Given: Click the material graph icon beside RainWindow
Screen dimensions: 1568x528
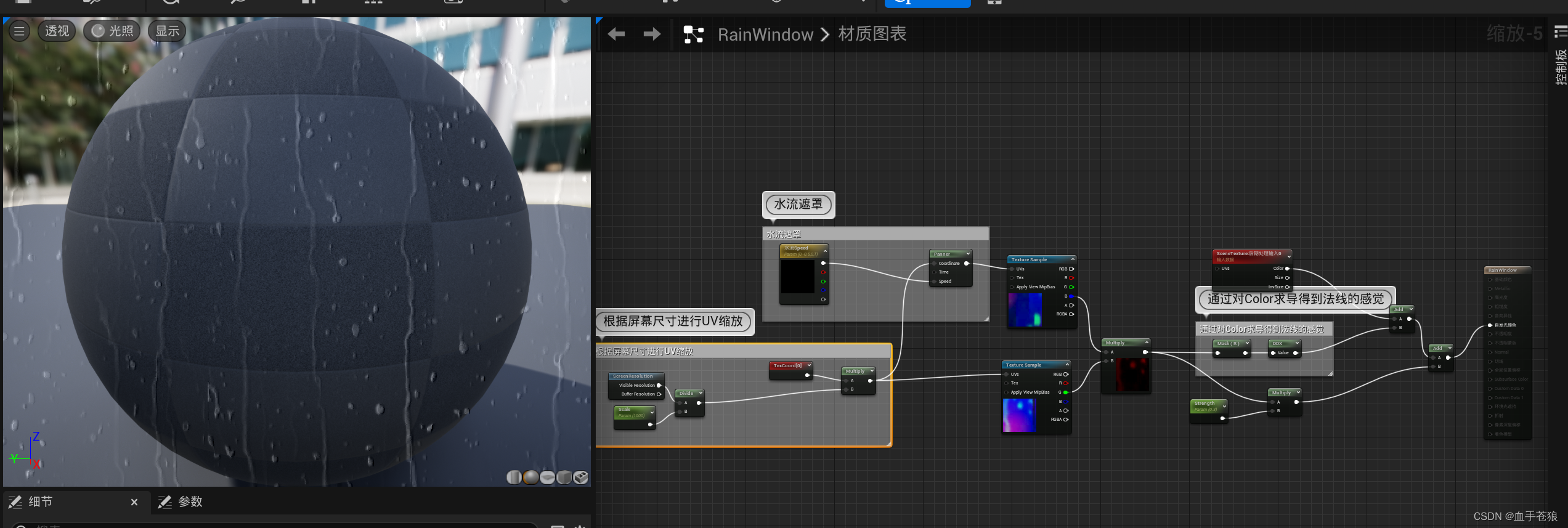Looking at the screenshot, I should (x=694, y=35).
